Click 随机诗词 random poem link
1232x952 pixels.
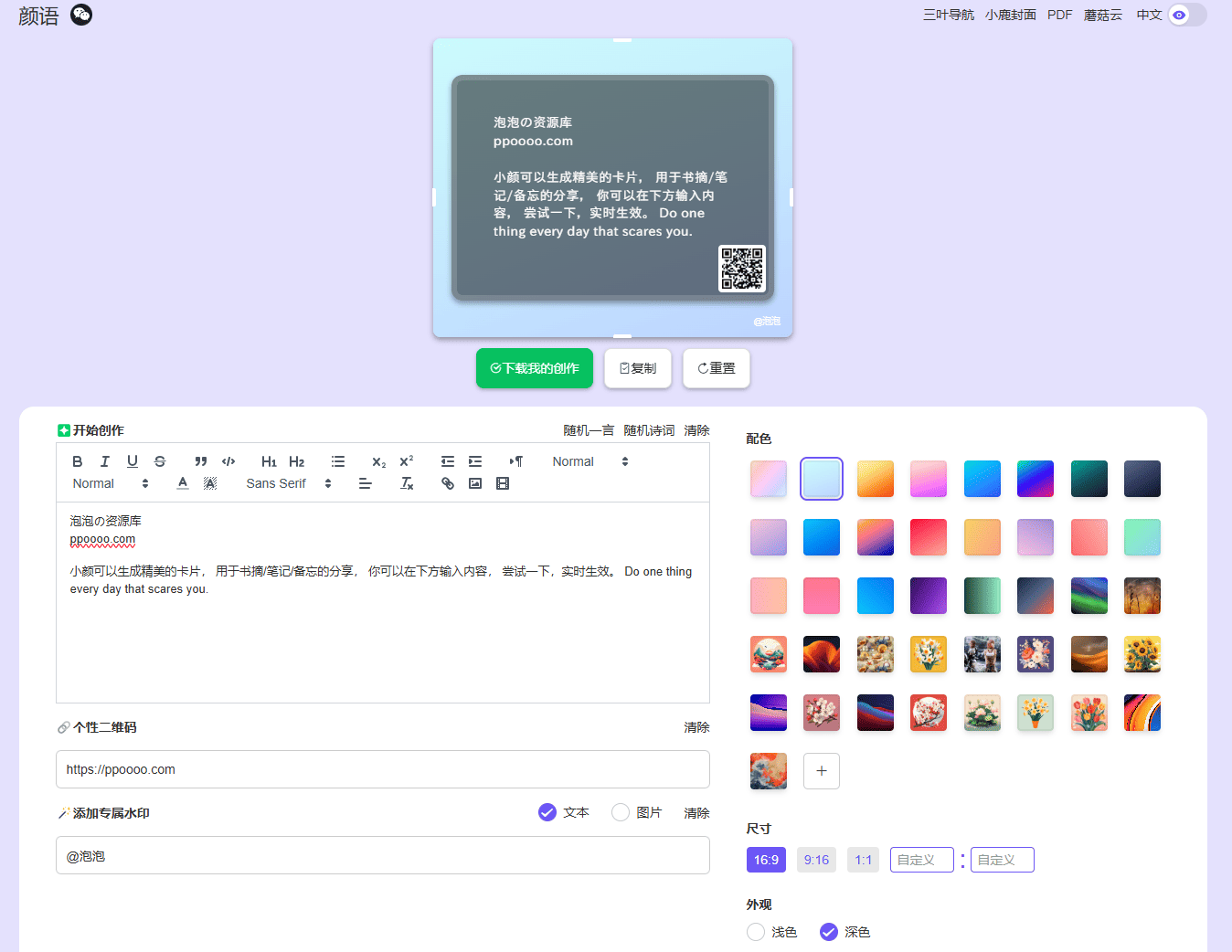[x=649, y=430]
